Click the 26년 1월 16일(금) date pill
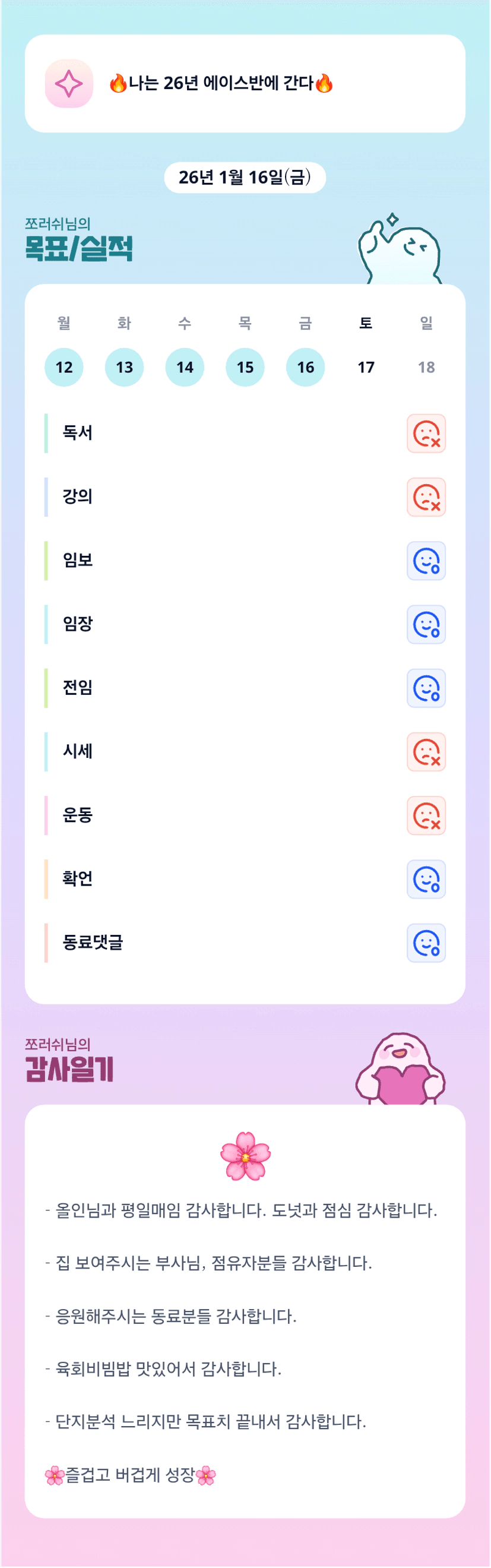 point(245,177)
